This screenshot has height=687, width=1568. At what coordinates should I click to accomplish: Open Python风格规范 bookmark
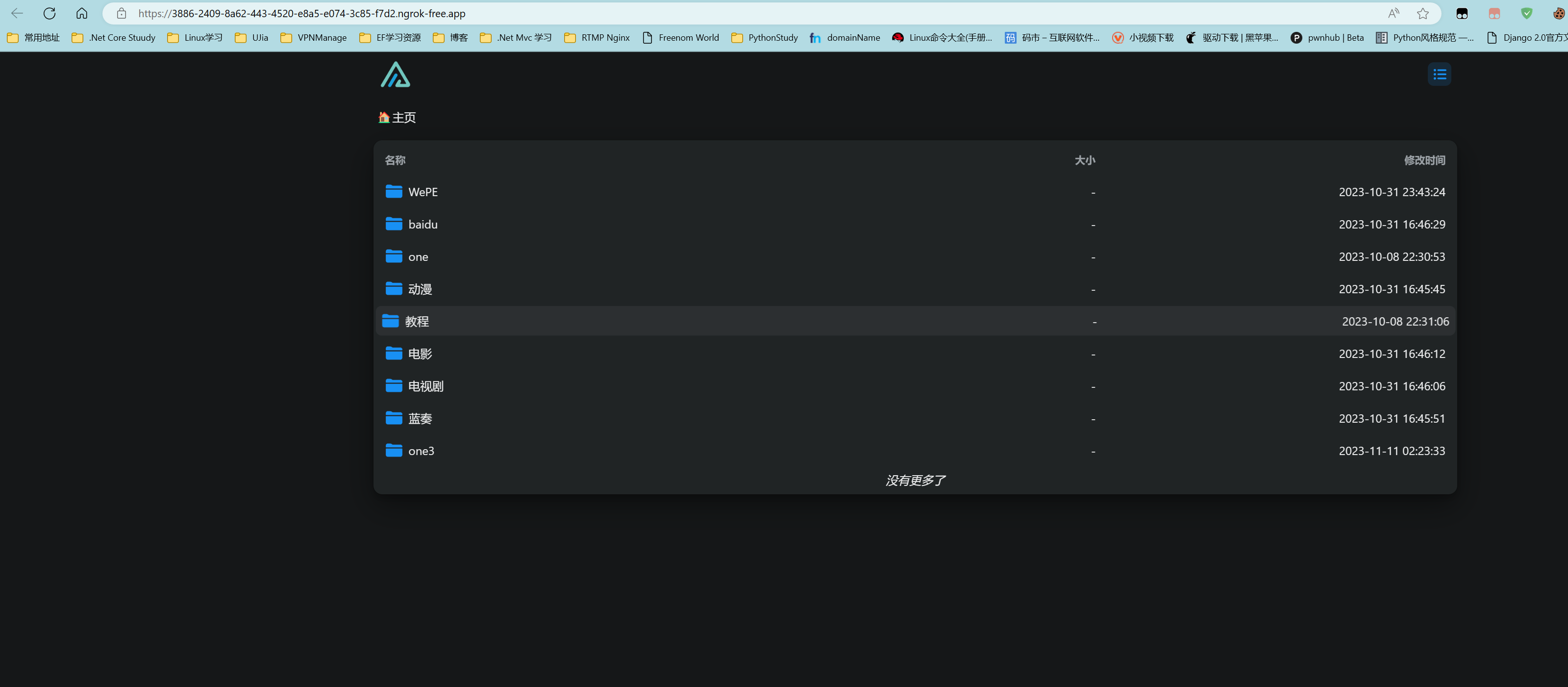click(x=1425, y=38)
